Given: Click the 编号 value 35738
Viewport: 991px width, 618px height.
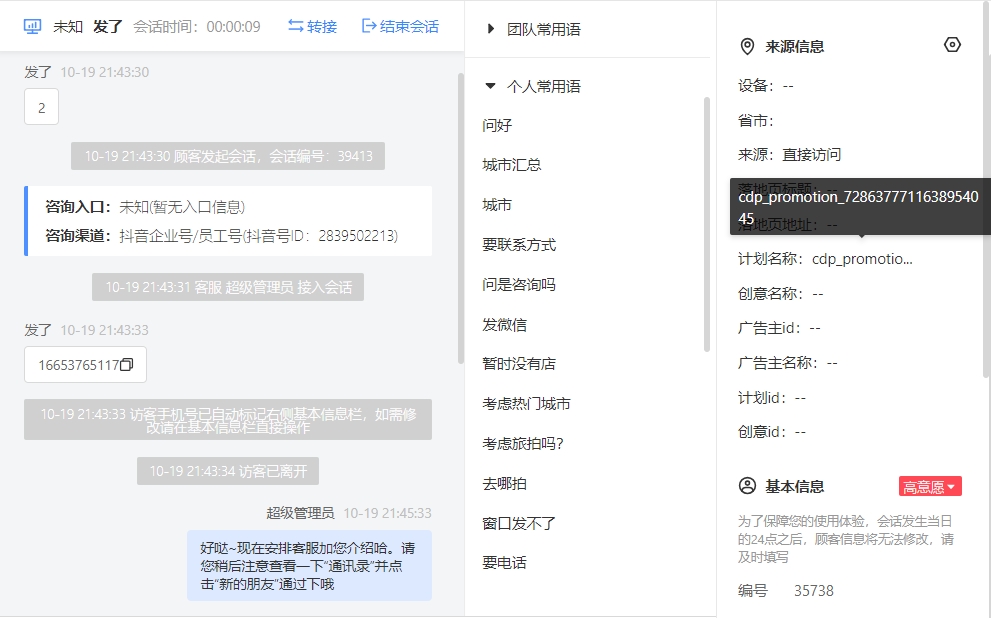Looking at the screenshot, I should [813, 591].
